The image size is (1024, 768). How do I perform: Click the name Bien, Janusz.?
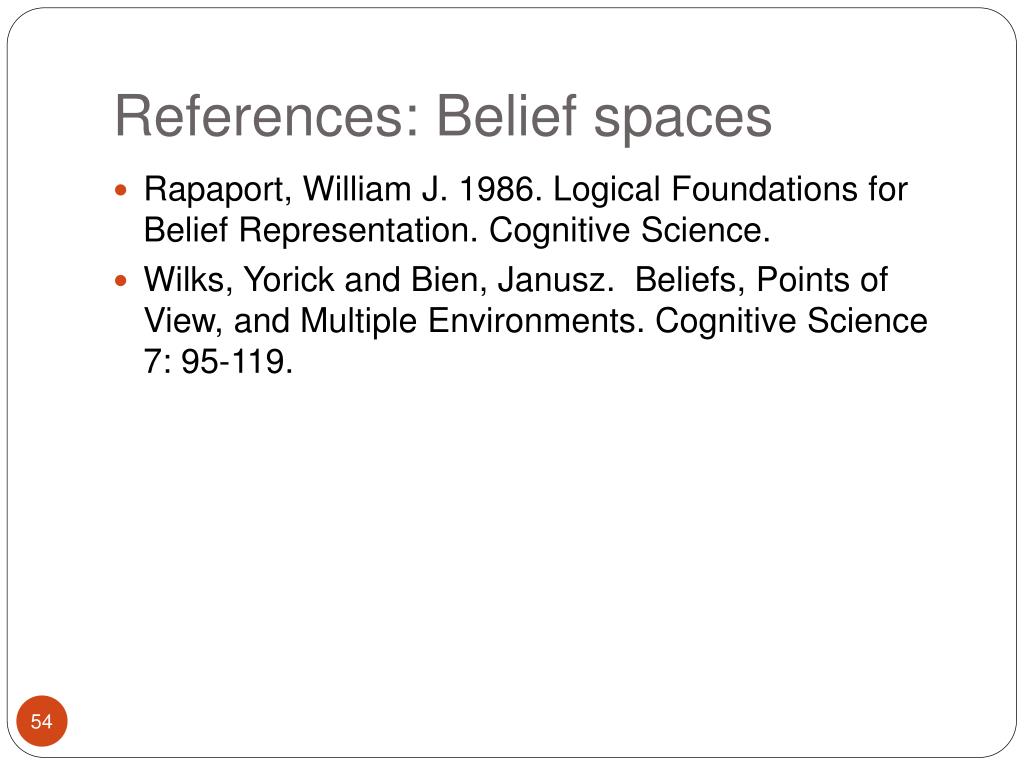pyautogui.click(x=513, y=280)
